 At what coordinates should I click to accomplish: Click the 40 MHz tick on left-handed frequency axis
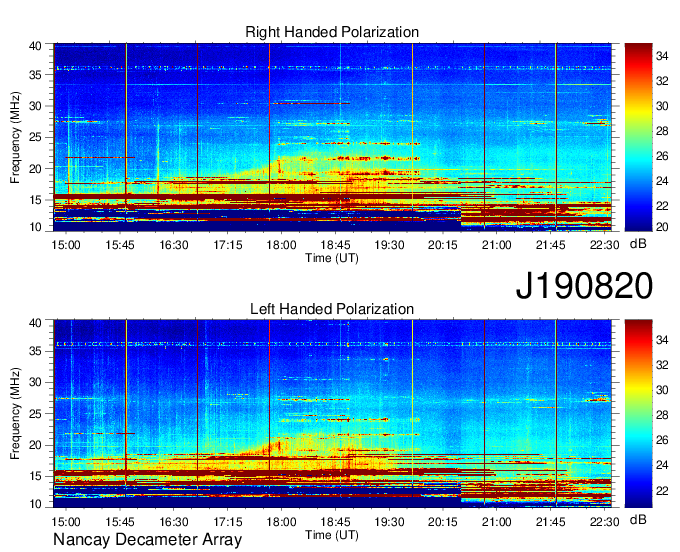(35, 322)
